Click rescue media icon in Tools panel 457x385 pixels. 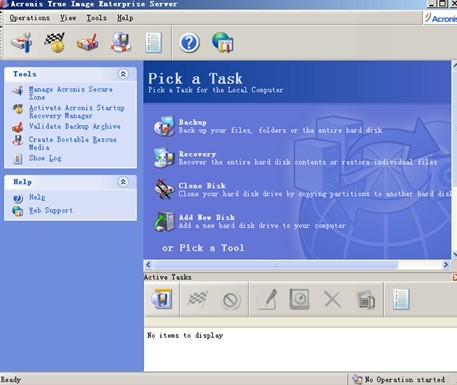pos(18,140)
